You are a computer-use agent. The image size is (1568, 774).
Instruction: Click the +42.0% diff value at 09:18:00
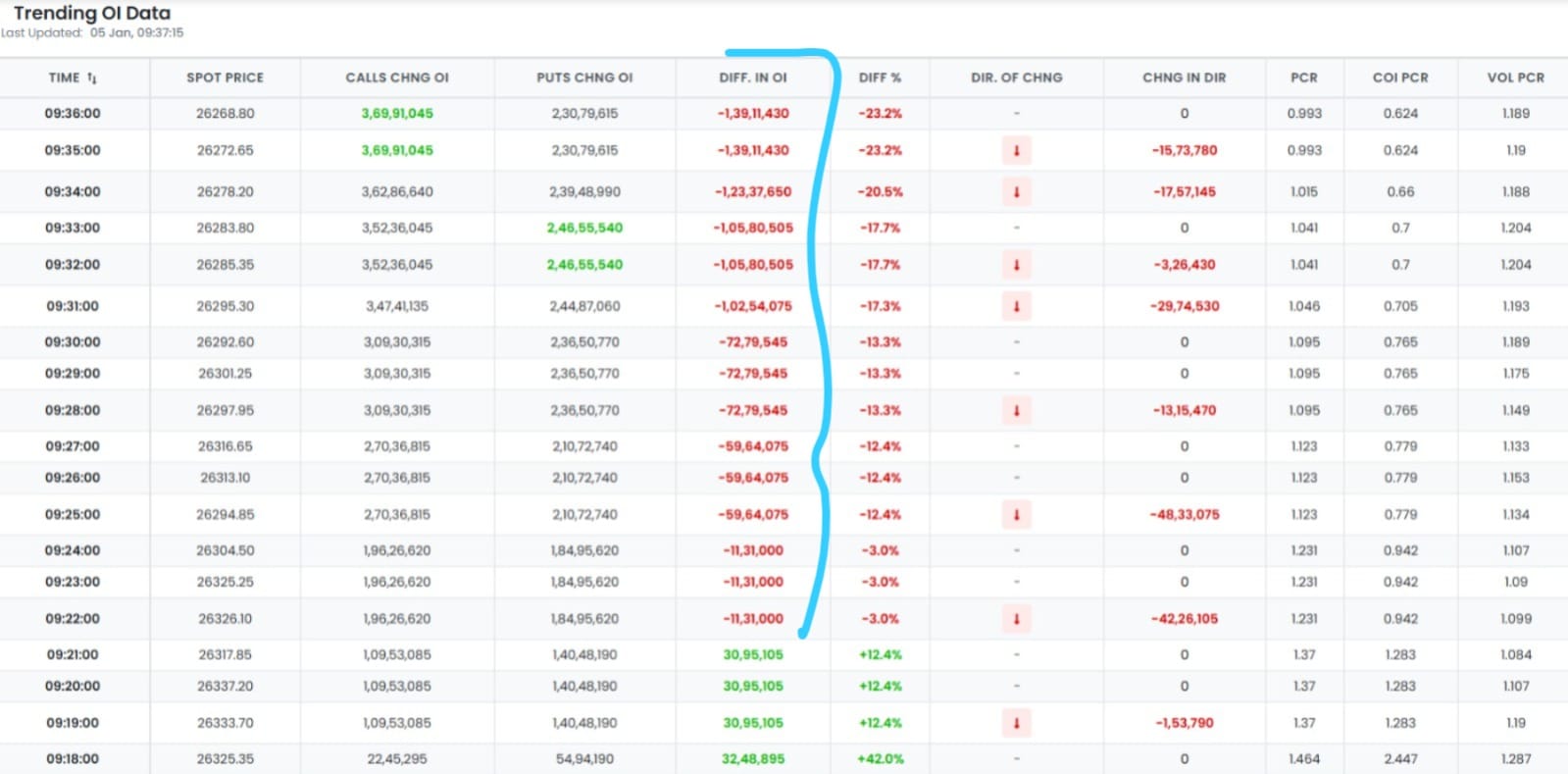880,759
